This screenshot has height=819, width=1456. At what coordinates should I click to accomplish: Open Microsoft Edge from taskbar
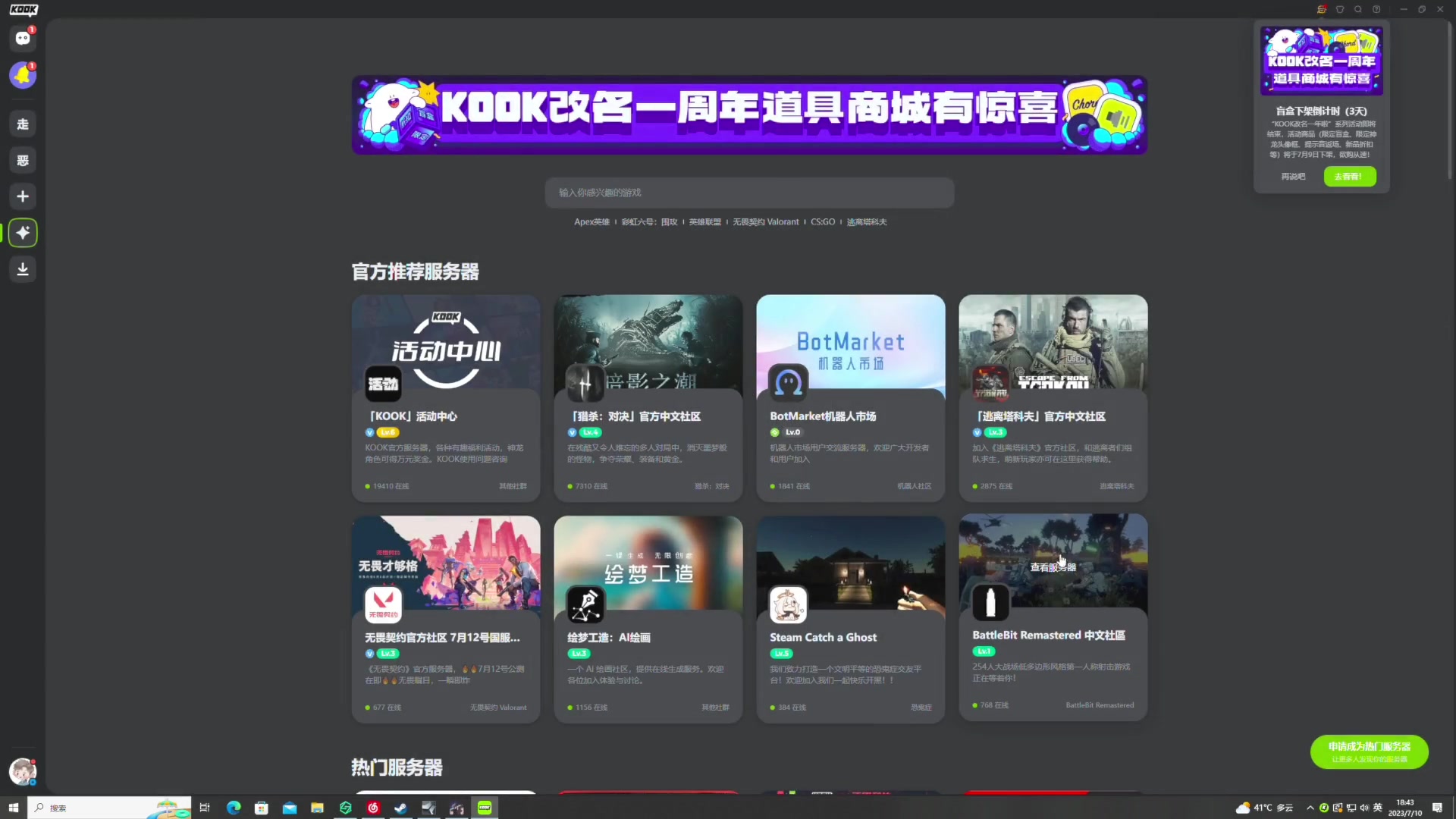[x=234, y=808]
